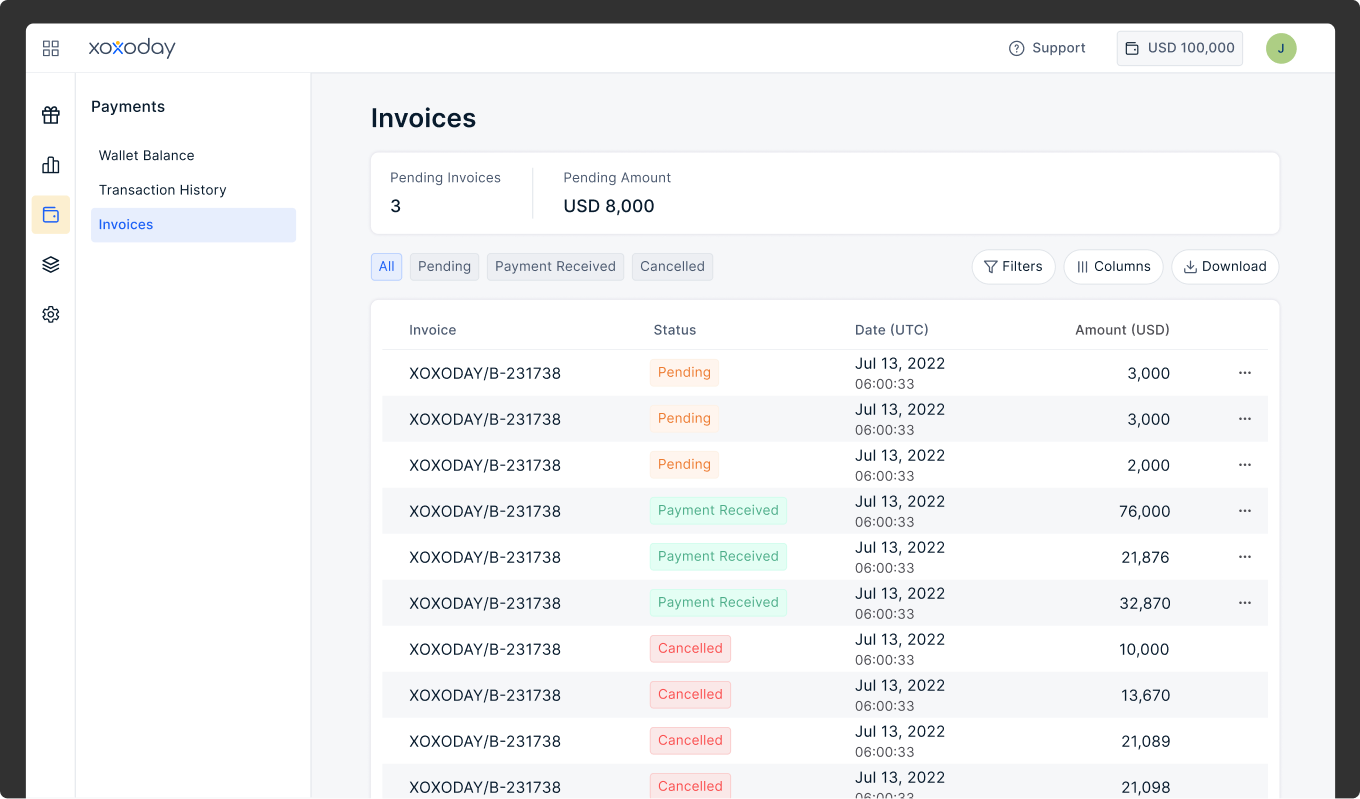Click the amount 21,098
This screenshot has width=1360, height=799.
pos(1145,787)
